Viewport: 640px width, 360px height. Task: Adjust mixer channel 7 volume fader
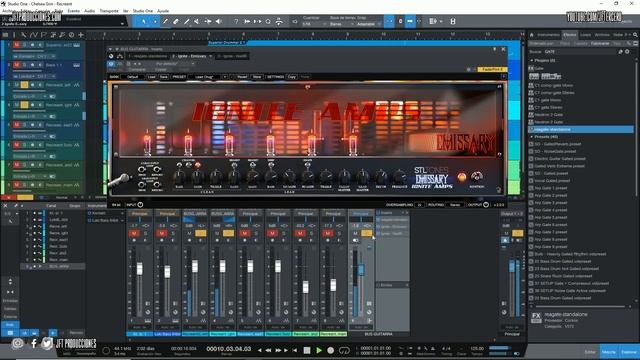(x=305, y=287)
